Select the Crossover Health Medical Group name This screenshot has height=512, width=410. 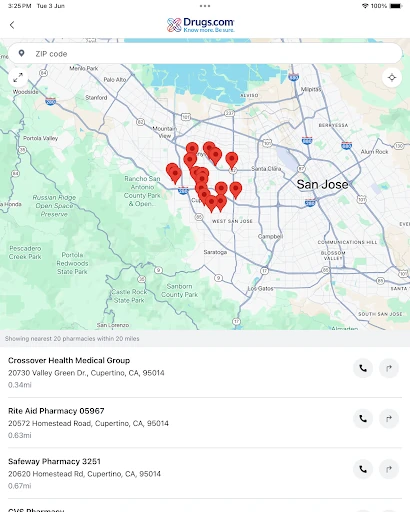(69, 360)
